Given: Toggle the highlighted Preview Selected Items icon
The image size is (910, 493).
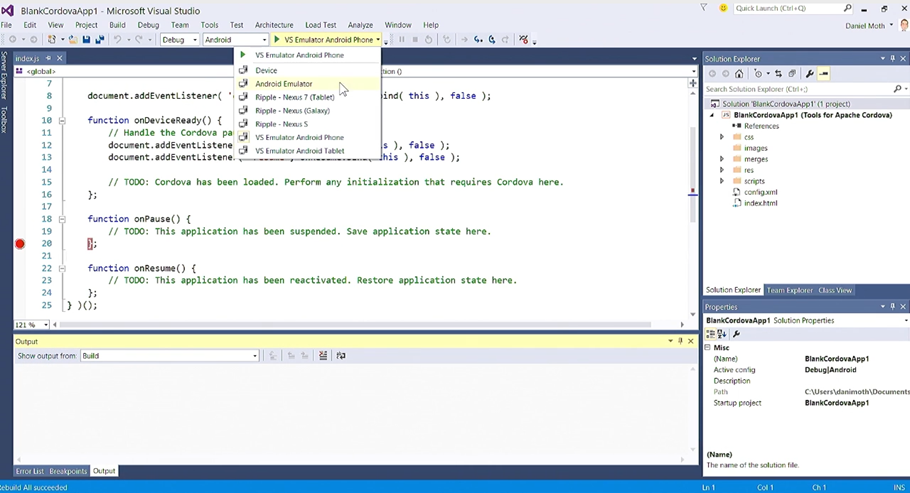Looking at the screenshot, I should coord(824,74).
